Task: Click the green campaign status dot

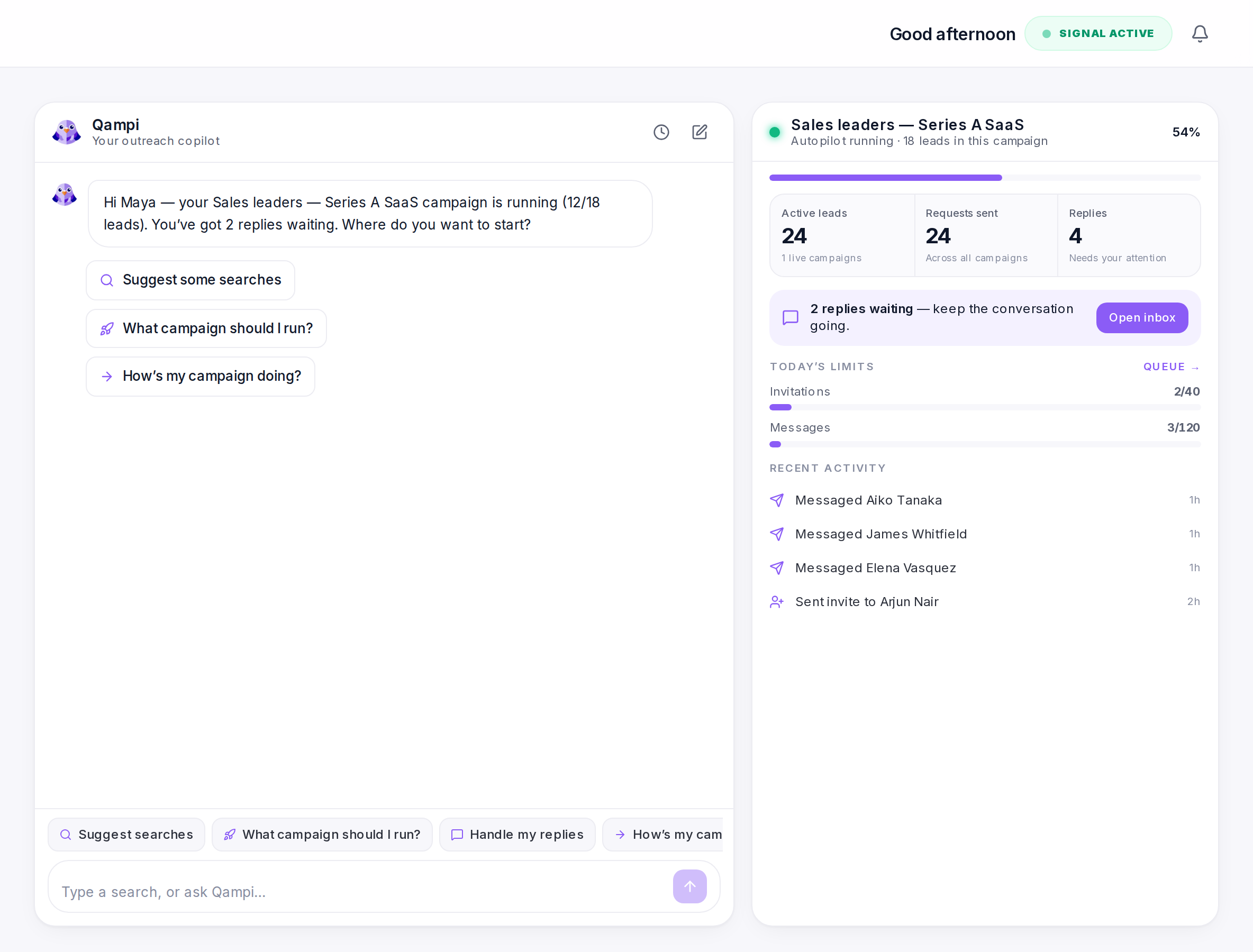Action: [x=775, y=132]
